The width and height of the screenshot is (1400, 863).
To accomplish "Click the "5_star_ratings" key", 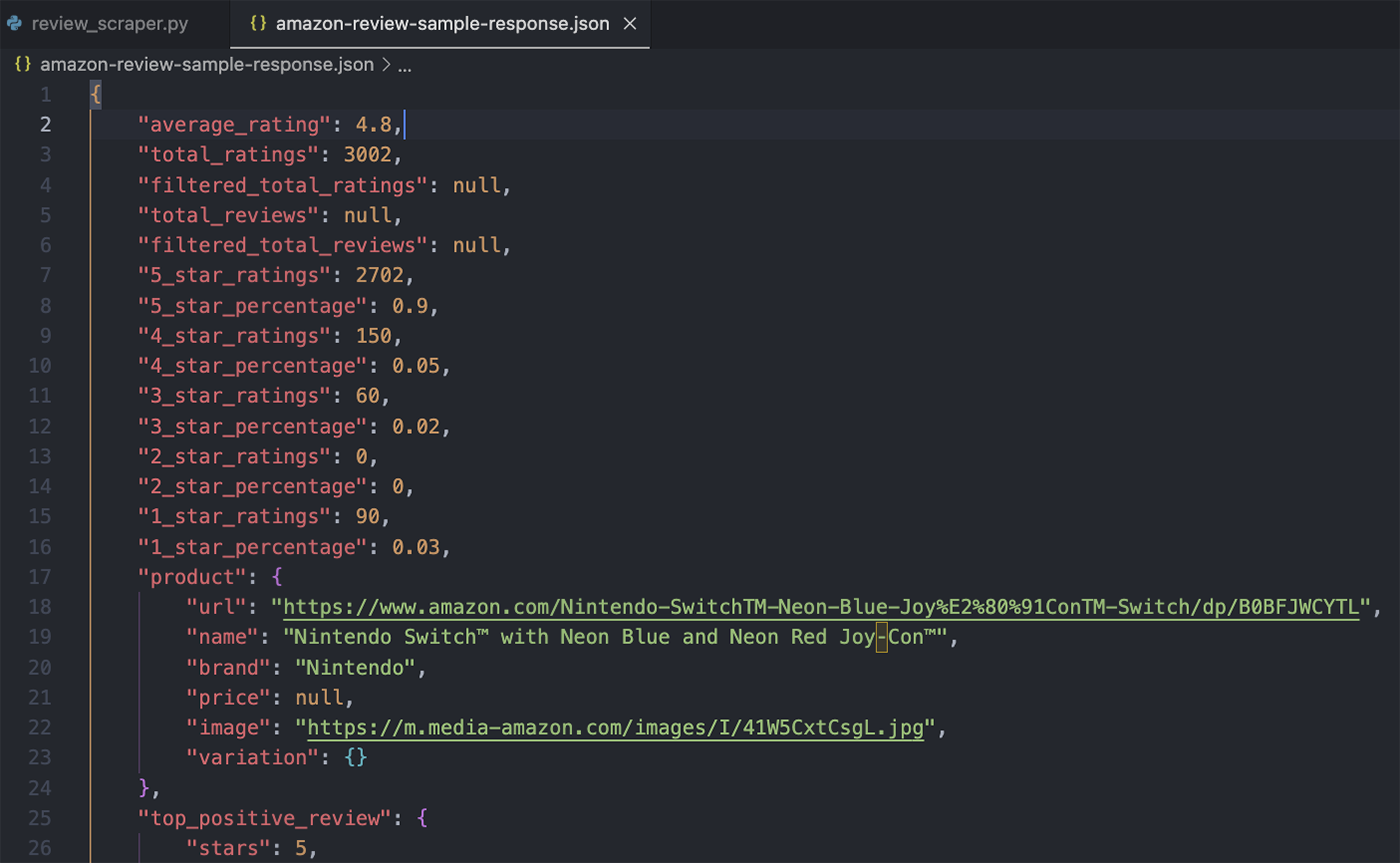I will (234, 275).
